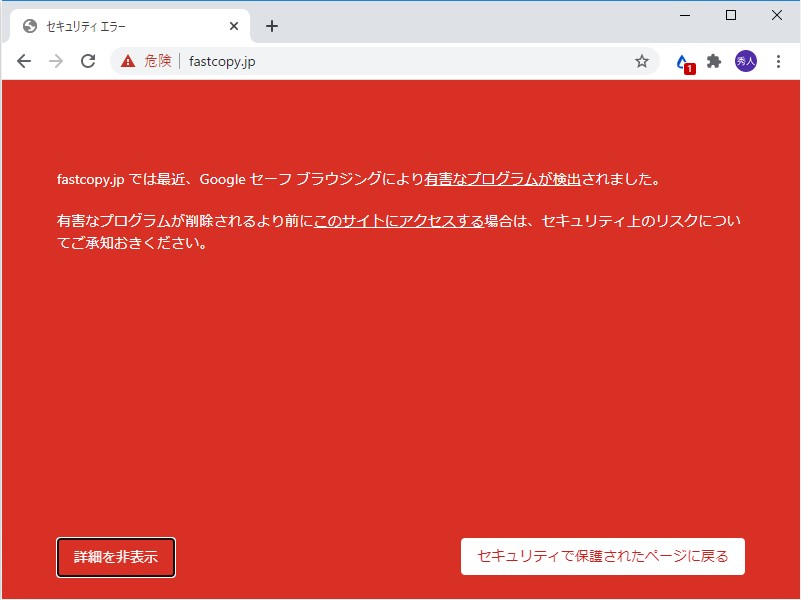This screenshot has width=801, height=600.
Task: Bookmark this page with the star icon
Action: coord(641,60)
